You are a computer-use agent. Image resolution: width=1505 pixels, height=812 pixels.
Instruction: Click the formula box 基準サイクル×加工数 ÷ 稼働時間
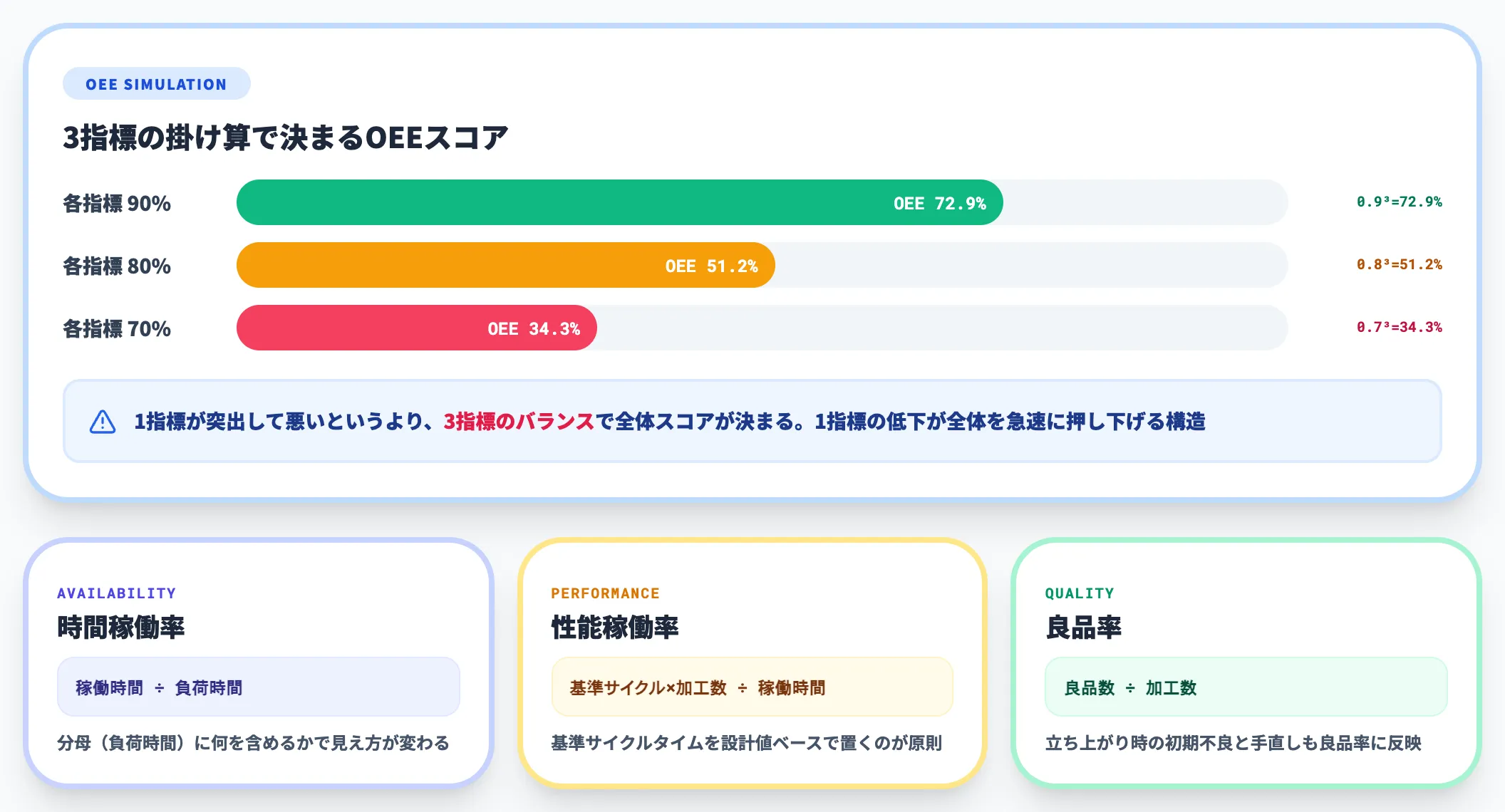pyautogui.click(x=752, y=687)
